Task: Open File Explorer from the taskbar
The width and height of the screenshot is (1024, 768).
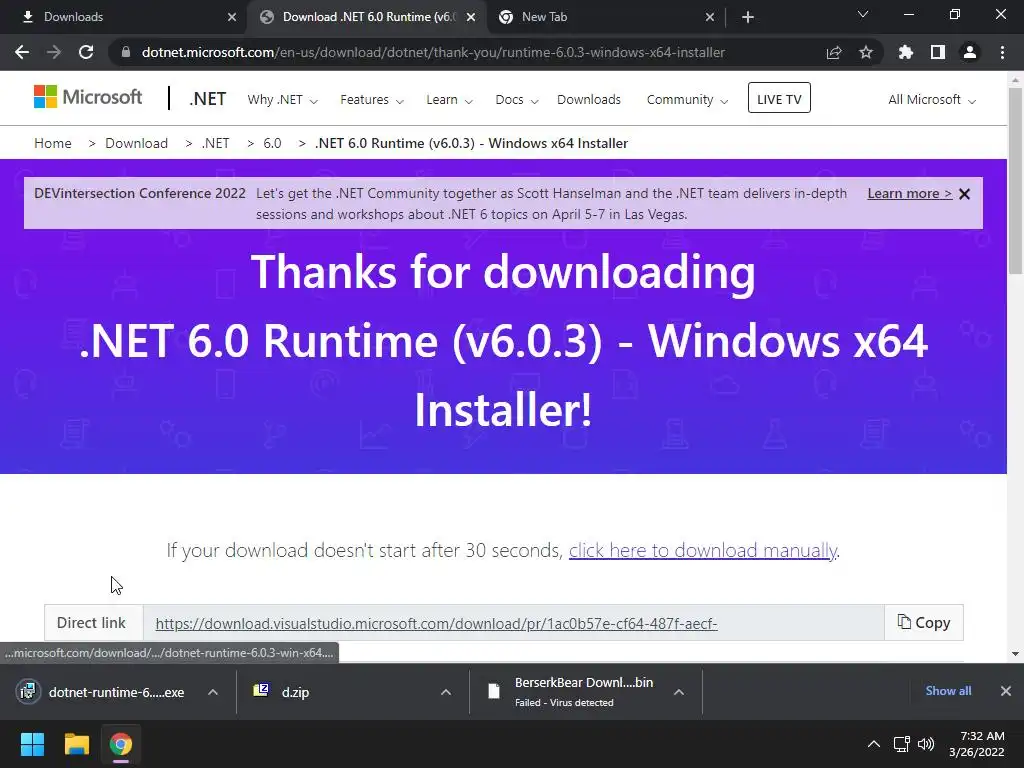Action: [x=76, y=744]
